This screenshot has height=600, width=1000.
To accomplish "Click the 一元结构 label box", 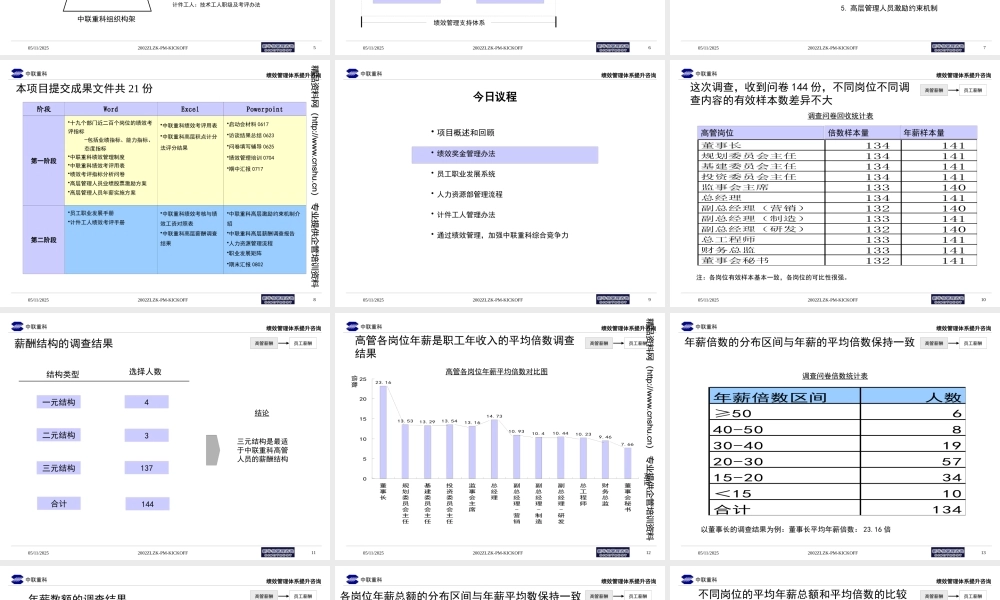I will 59,402.
